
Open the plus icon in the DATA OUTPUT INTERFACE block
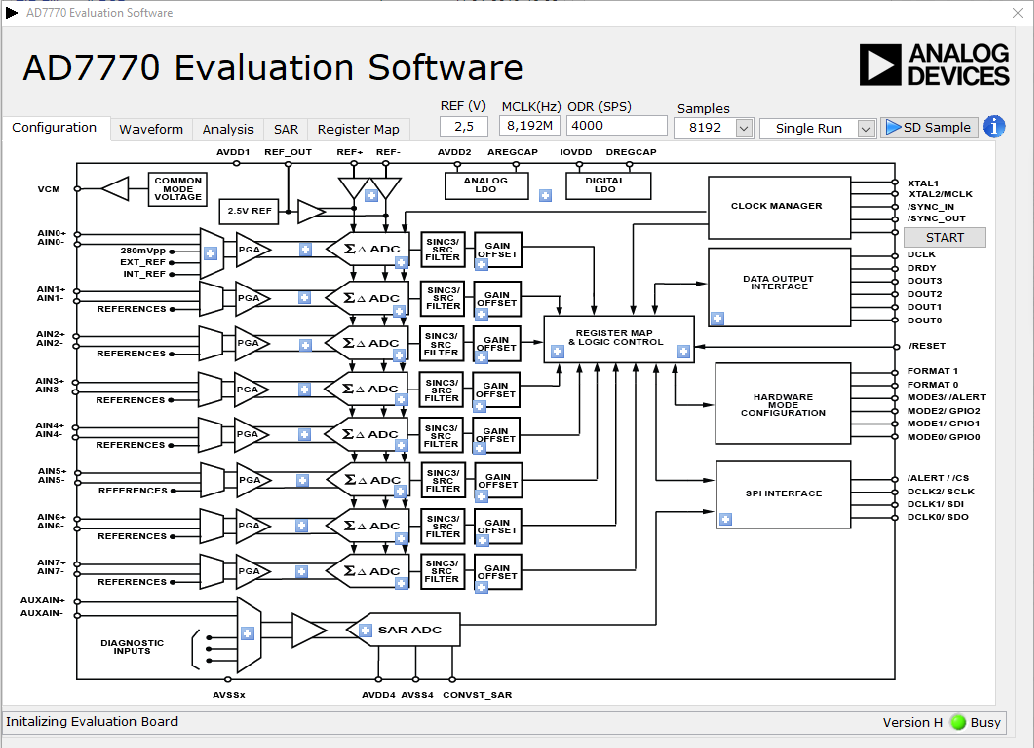pos(717,319)
